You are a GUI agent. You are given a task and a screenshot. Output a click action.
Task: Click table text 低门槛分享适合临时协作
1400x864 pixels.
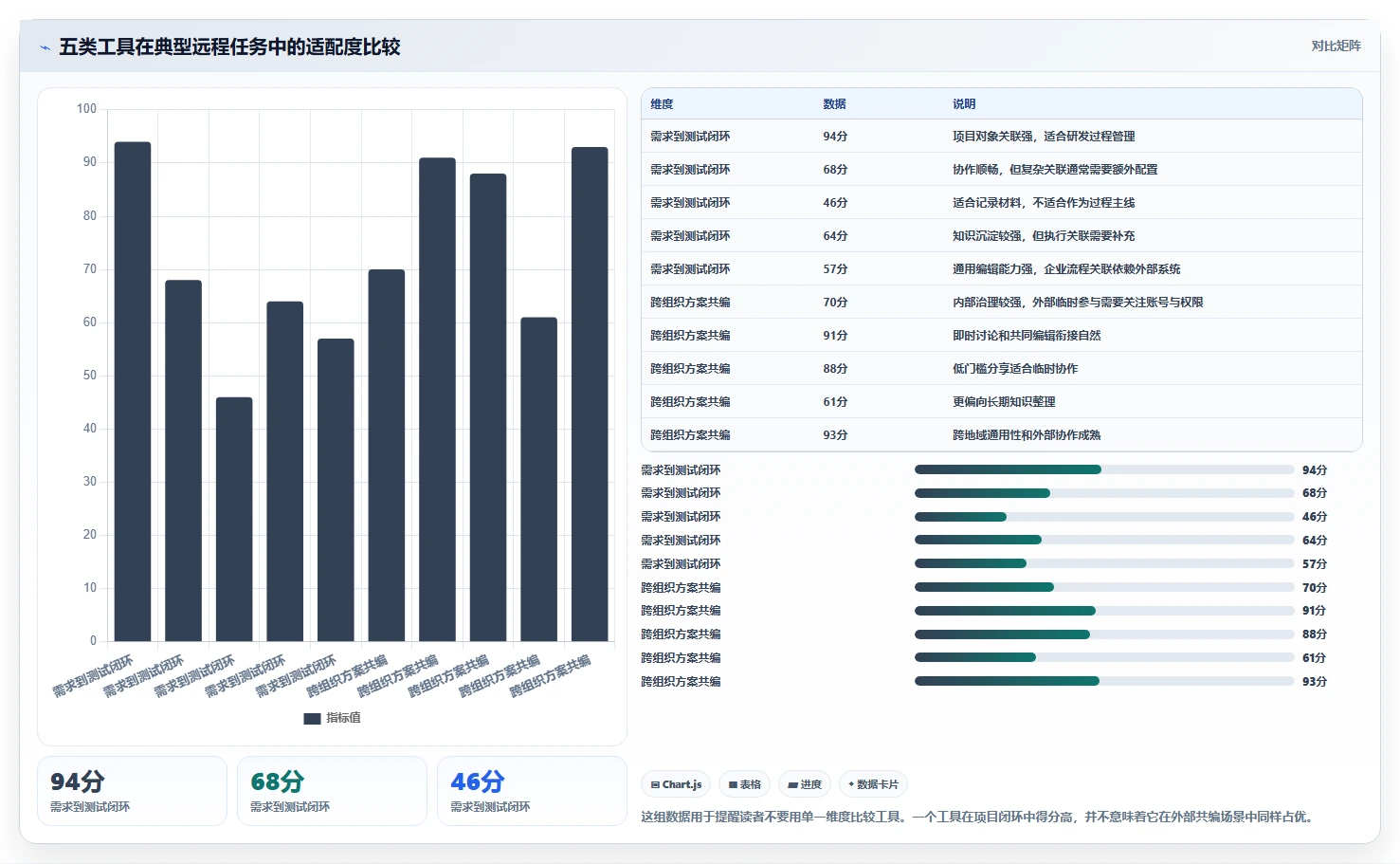(1015, 369)
